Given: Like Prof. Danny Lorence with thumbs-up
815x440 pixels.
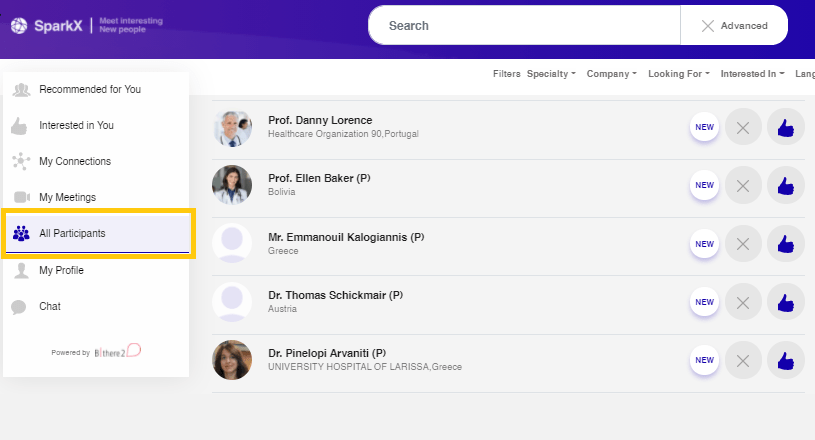Looking at the screenshot, I should click(785, 127).
